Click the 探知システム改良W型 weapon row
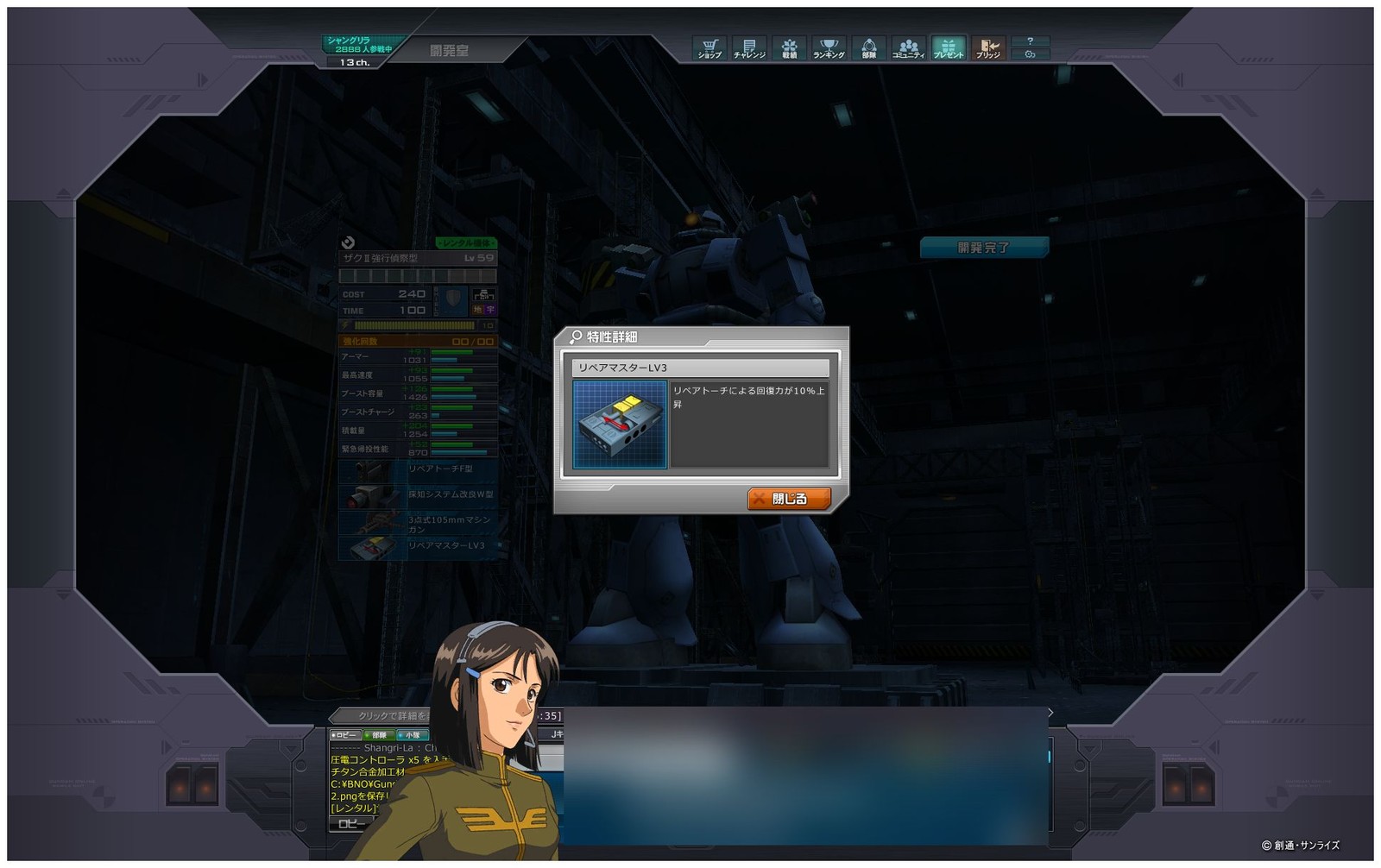Image resolution: width=1381 pixels, height=868 pixels. [418, 496]
